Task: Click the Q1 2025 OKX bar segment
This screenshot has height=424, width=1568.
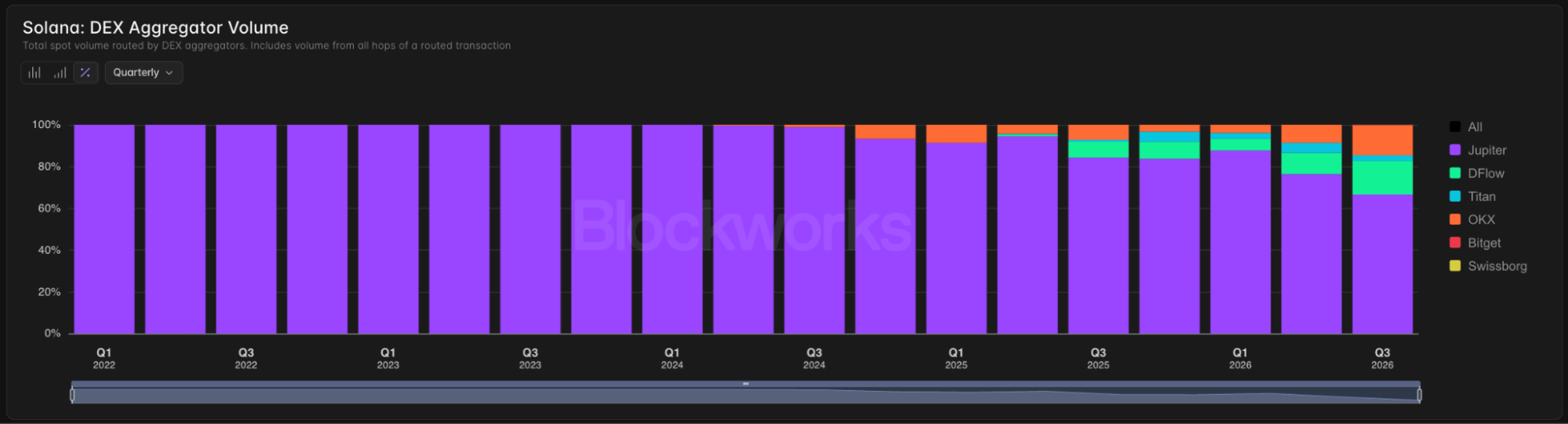Action: (956, 133)
